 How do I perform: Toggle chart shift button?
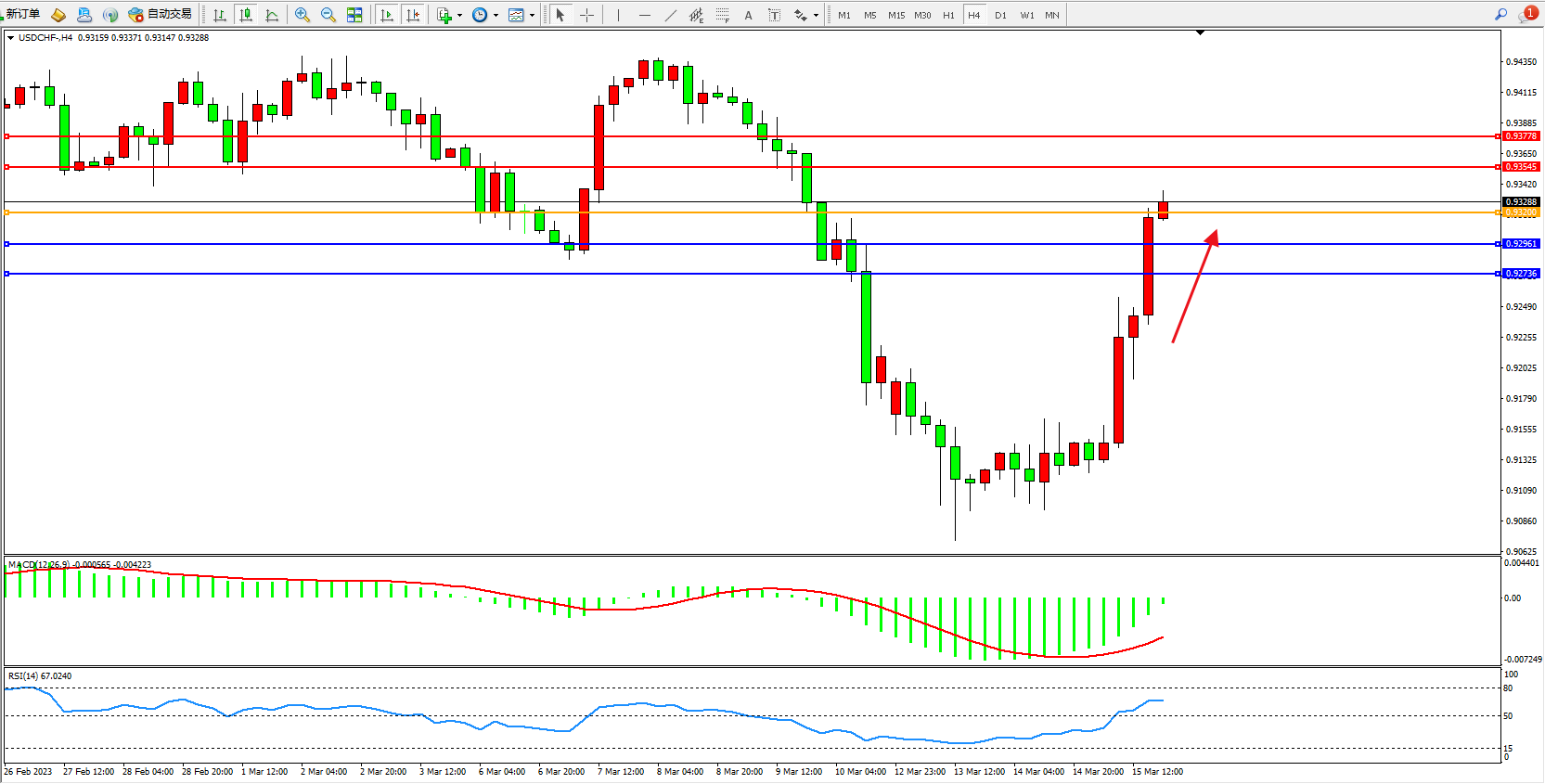[x=413, y=15]
